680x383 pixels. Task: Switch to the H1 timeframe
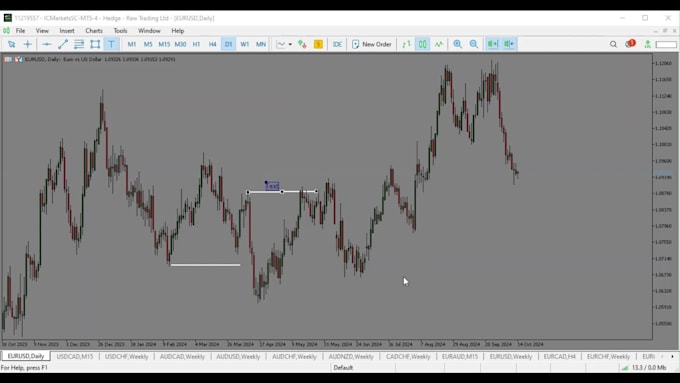point(196,44)
